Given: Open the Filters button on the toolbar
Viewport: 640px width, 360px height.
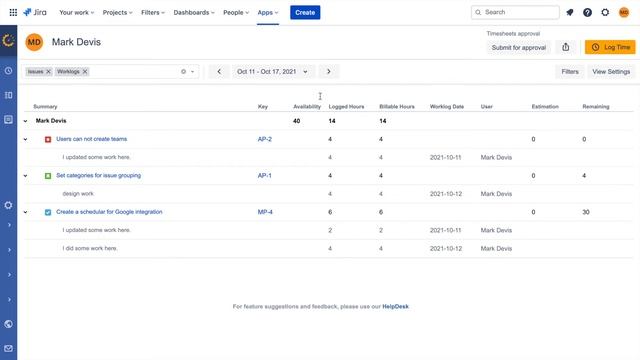Looking at the screenshot, I should point(570,71).
